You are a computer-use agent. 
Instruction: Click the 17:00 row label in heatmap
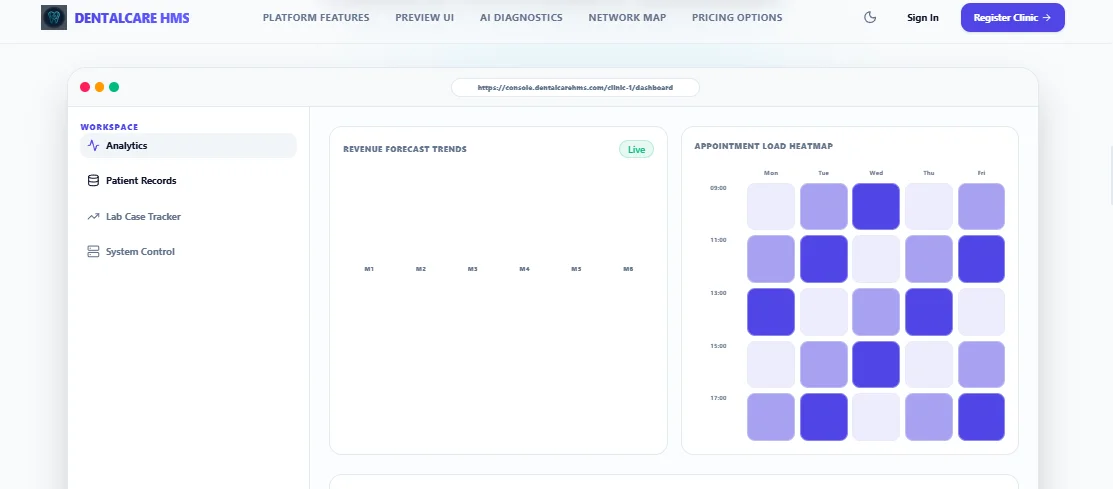[718, 398]
